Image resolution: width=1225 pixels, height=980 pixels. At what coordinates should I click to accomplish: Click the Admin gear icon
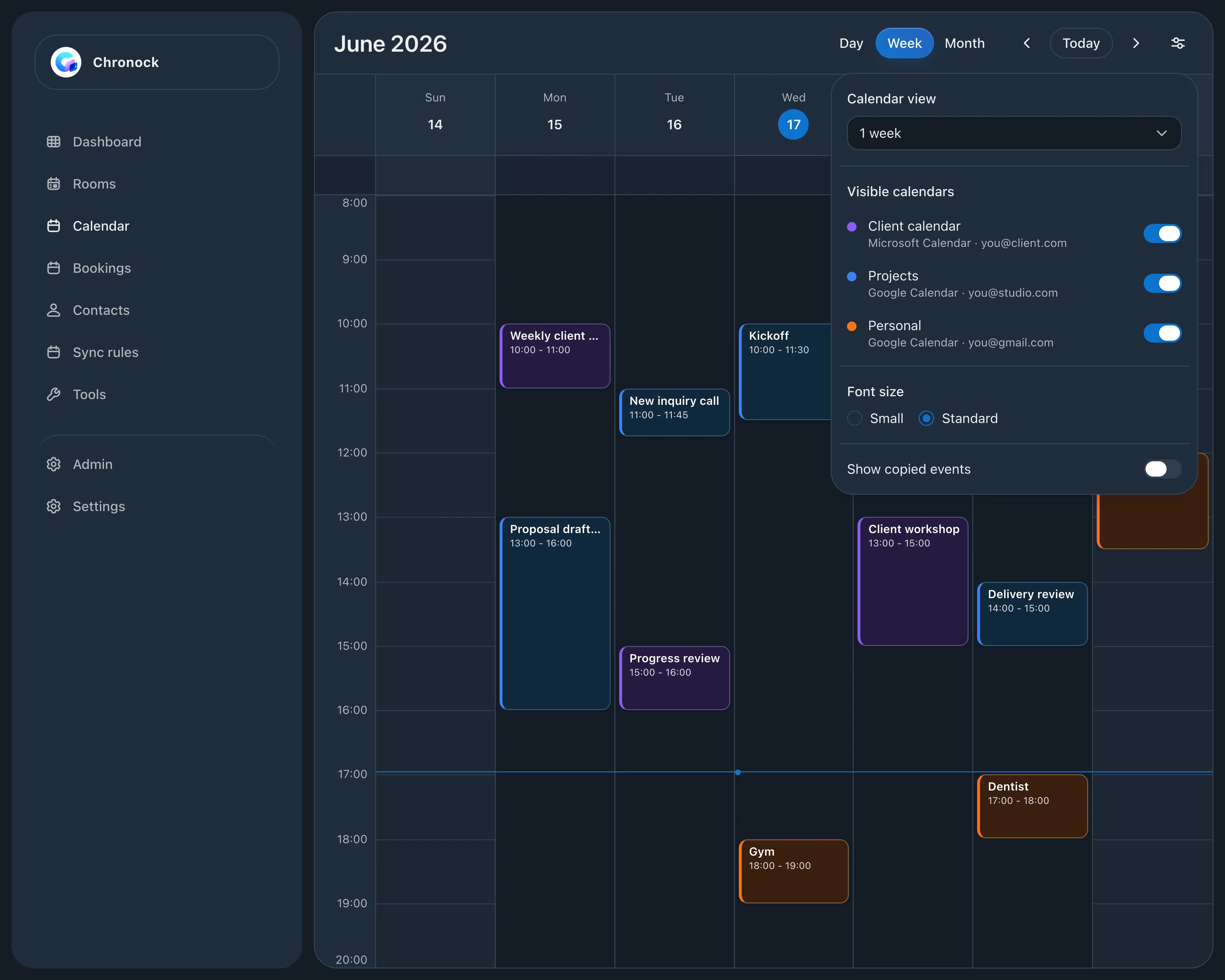point(53,464)
